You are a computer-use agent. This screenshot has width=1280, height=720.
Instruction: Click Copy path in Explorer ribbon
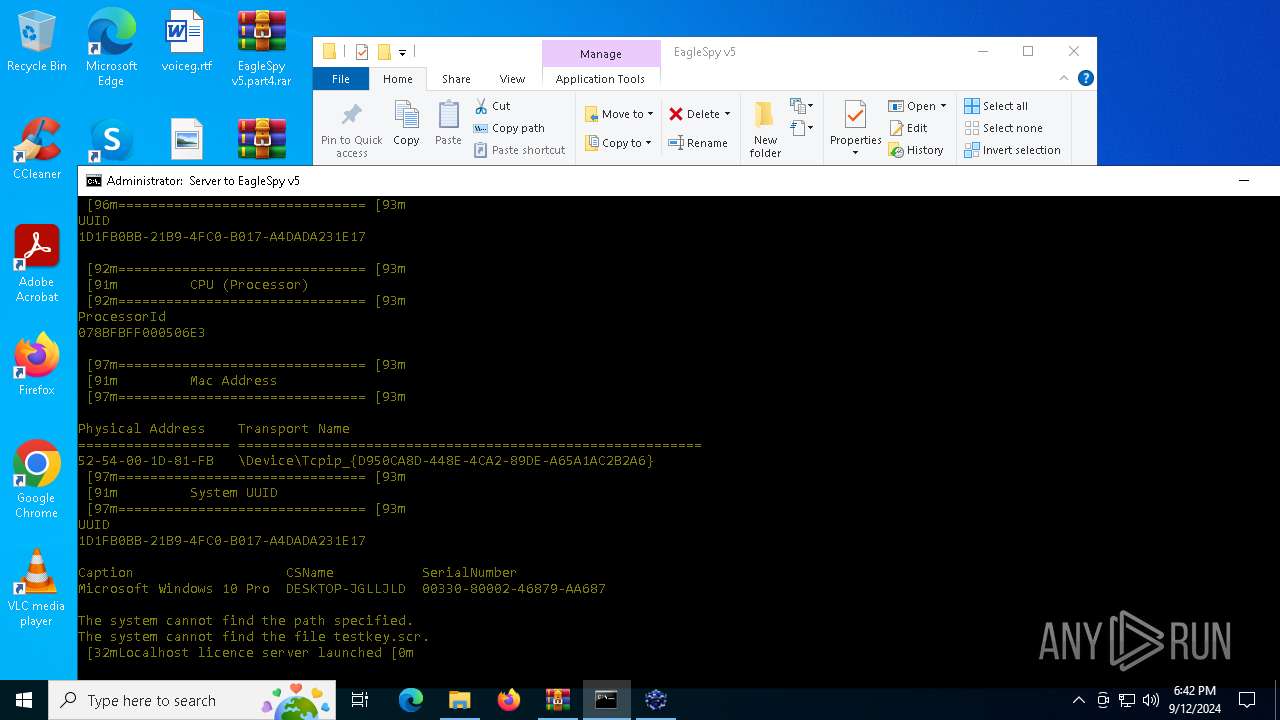click(x=509, y=128)
